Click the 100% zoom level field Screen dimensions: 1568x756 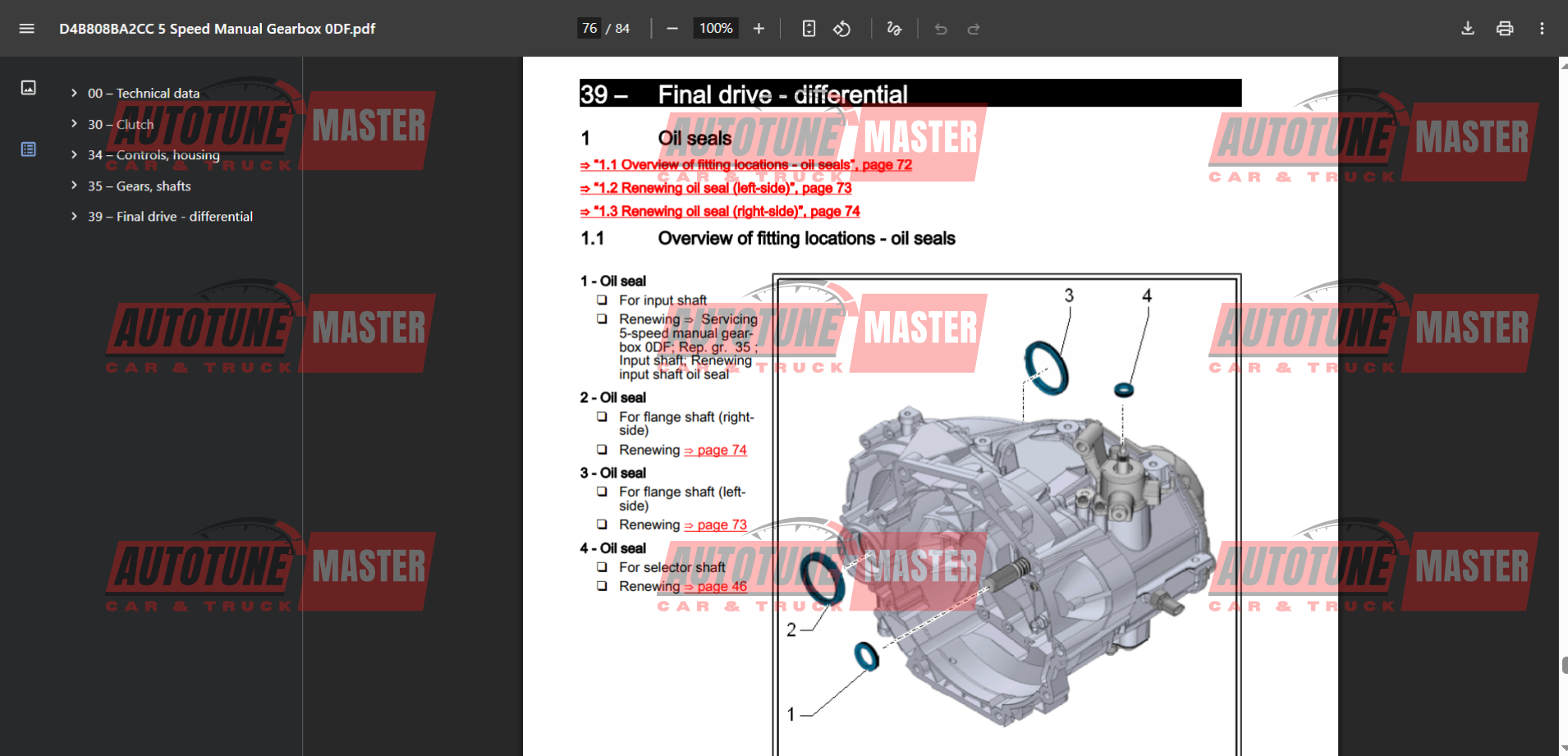point(715,29)
